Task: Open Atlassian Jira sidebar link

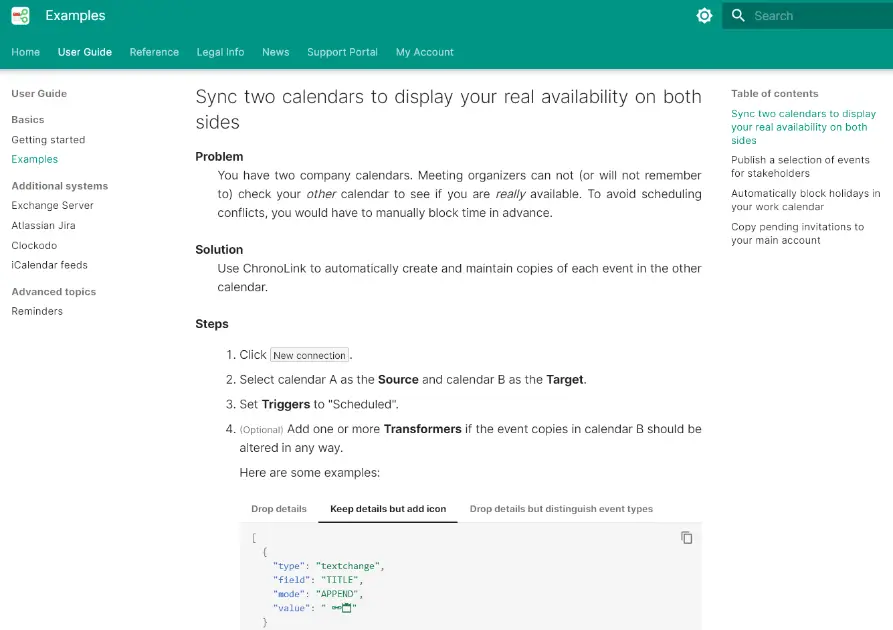Action: pyautogui.click(x=43, y=226)
